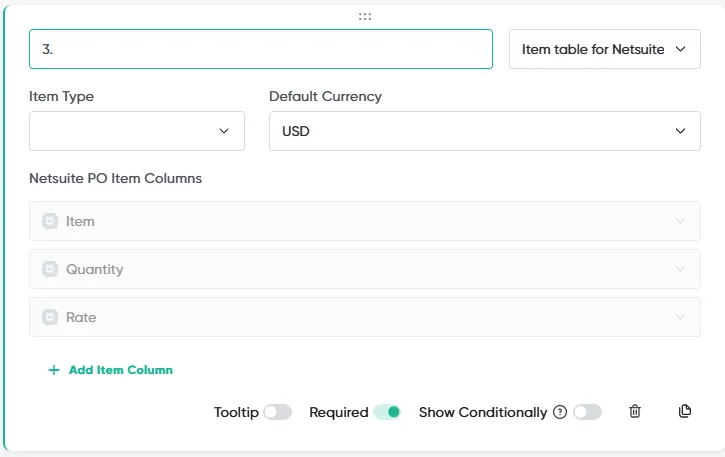Open the Default Currency USD dropdown

pyautogui.click(x=485, y=131)
